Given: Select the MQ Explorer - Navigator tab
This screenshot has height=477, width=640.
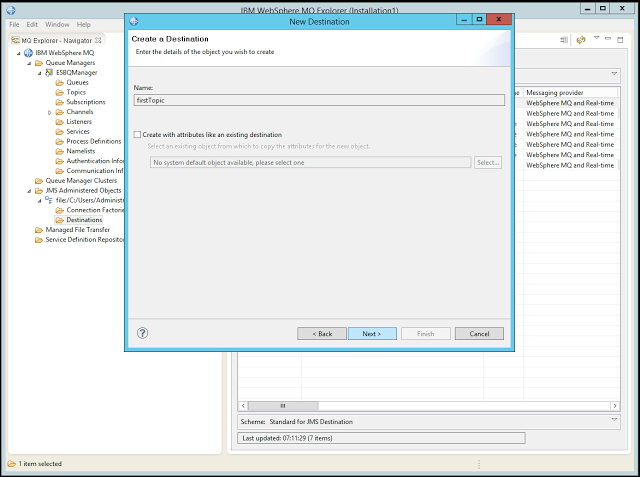Looking at the screenshot, I should click(56, 40).
